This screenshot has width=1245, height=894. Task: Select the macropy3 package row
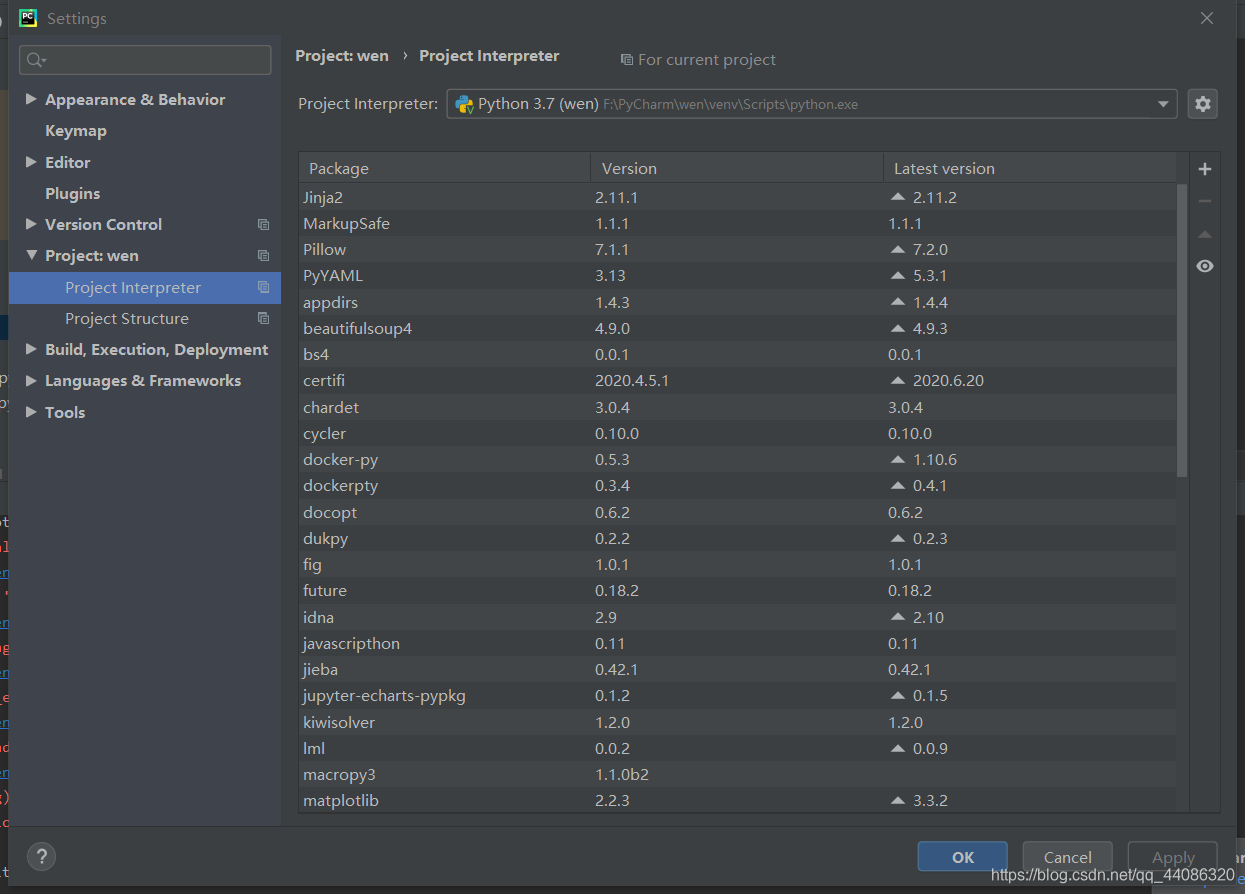coord(738,774)
